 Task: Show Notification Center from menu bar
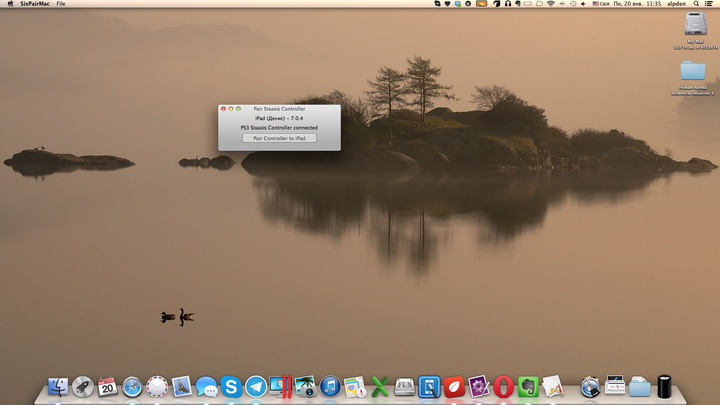pyautogui.click(x=711, y=4)
